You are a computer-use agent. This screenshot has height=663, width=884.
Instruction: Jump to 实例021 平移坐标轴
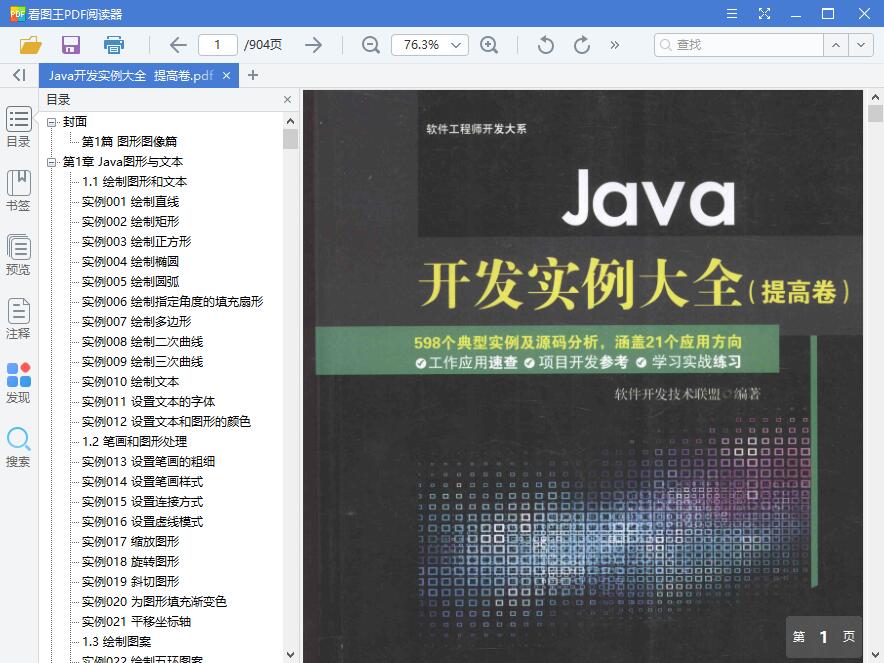pos(136,622)
